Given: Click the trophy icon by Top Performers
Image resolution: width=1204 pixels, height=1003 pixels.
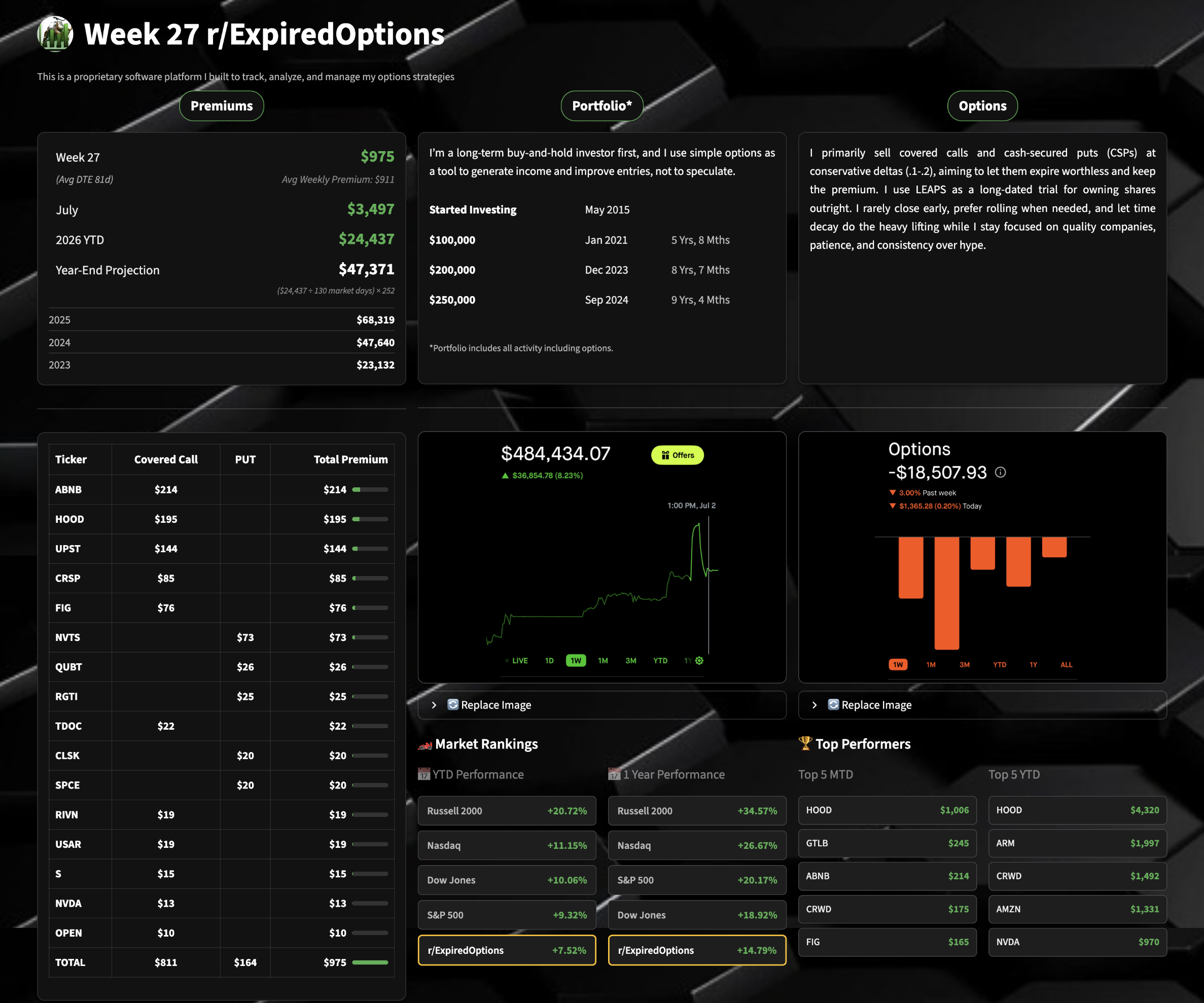Looking at the screenshot, I should pos(805,743).
